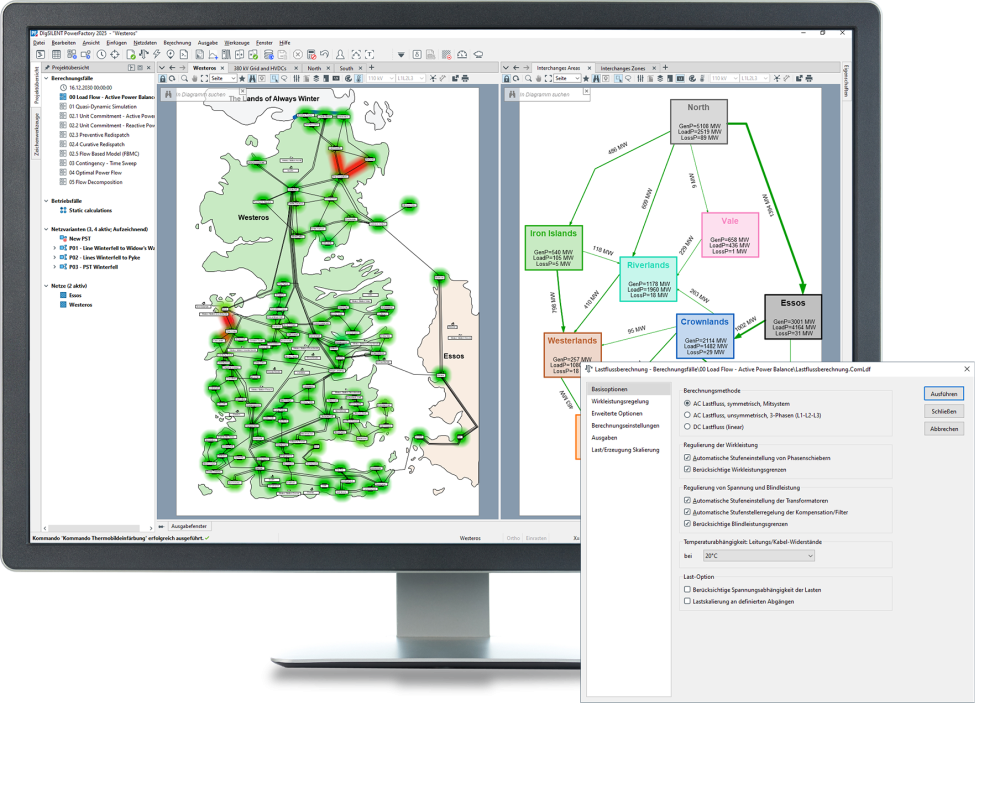Viewport: 1000px width, 788px height.
Task: Open the Seite zoom dropdown in Westeros toolbar
Action: (x=223, y=78)
